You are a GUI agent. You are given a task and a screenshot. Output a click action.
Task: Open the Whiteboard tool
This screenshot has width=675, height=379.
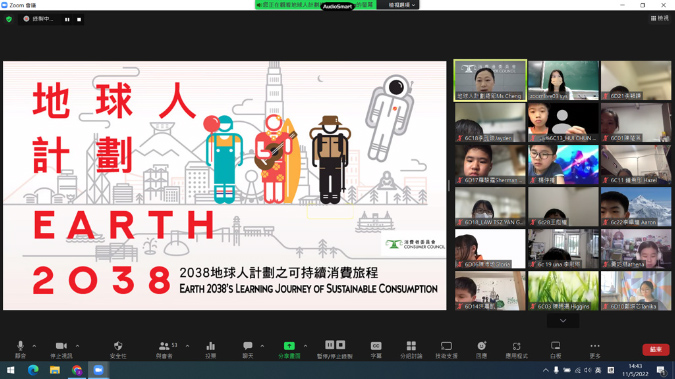555,349
